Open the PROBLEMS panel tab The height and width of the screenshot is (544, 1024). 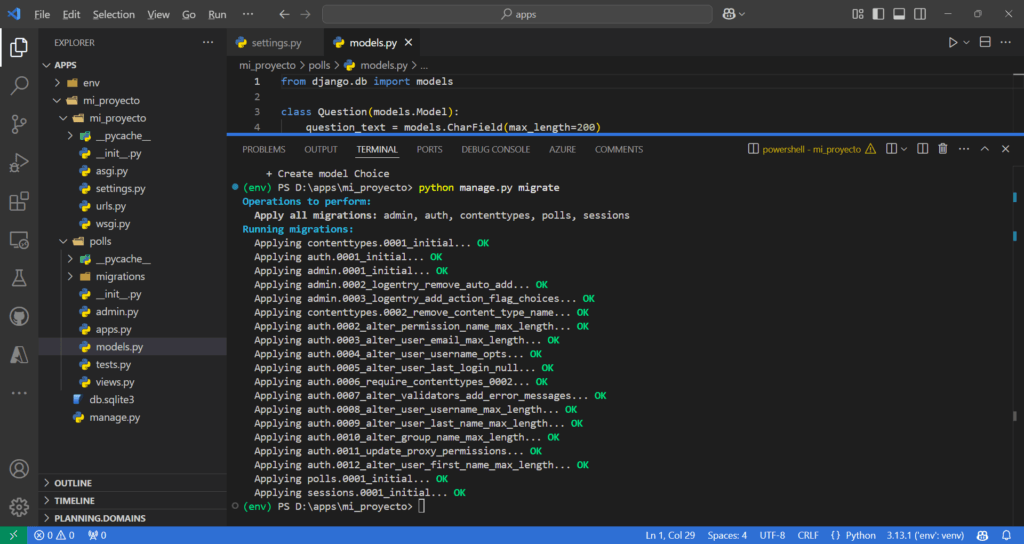click(x=264, y=150)
